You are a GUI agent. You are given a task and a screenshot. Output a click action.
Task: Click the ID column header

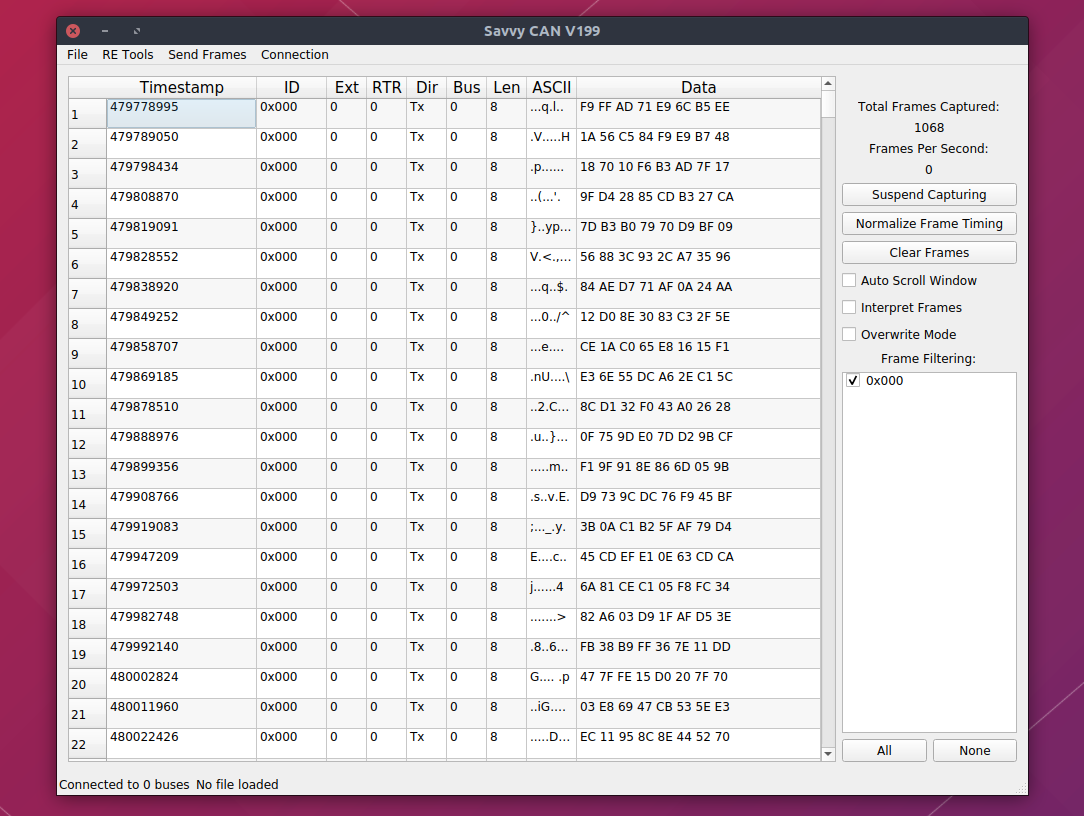pyautogui.click(x=292, y=87)
